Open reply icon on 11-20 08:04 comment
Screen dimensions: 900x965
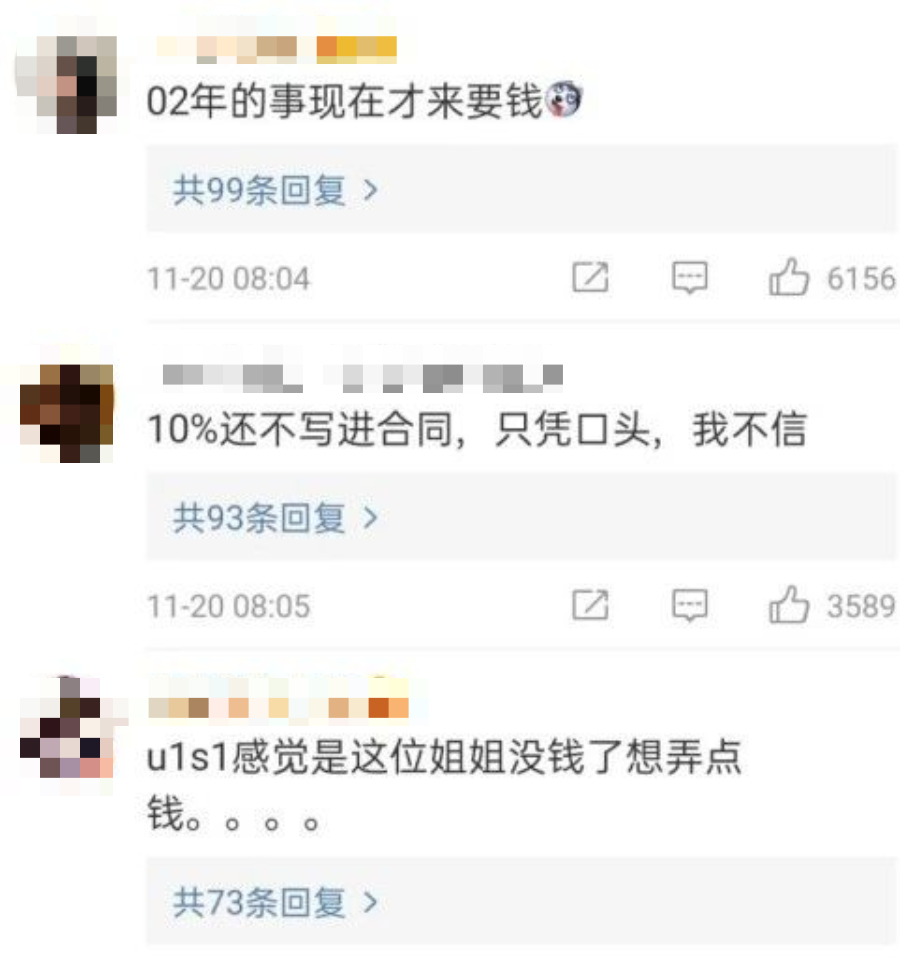[x=689, y=278]
